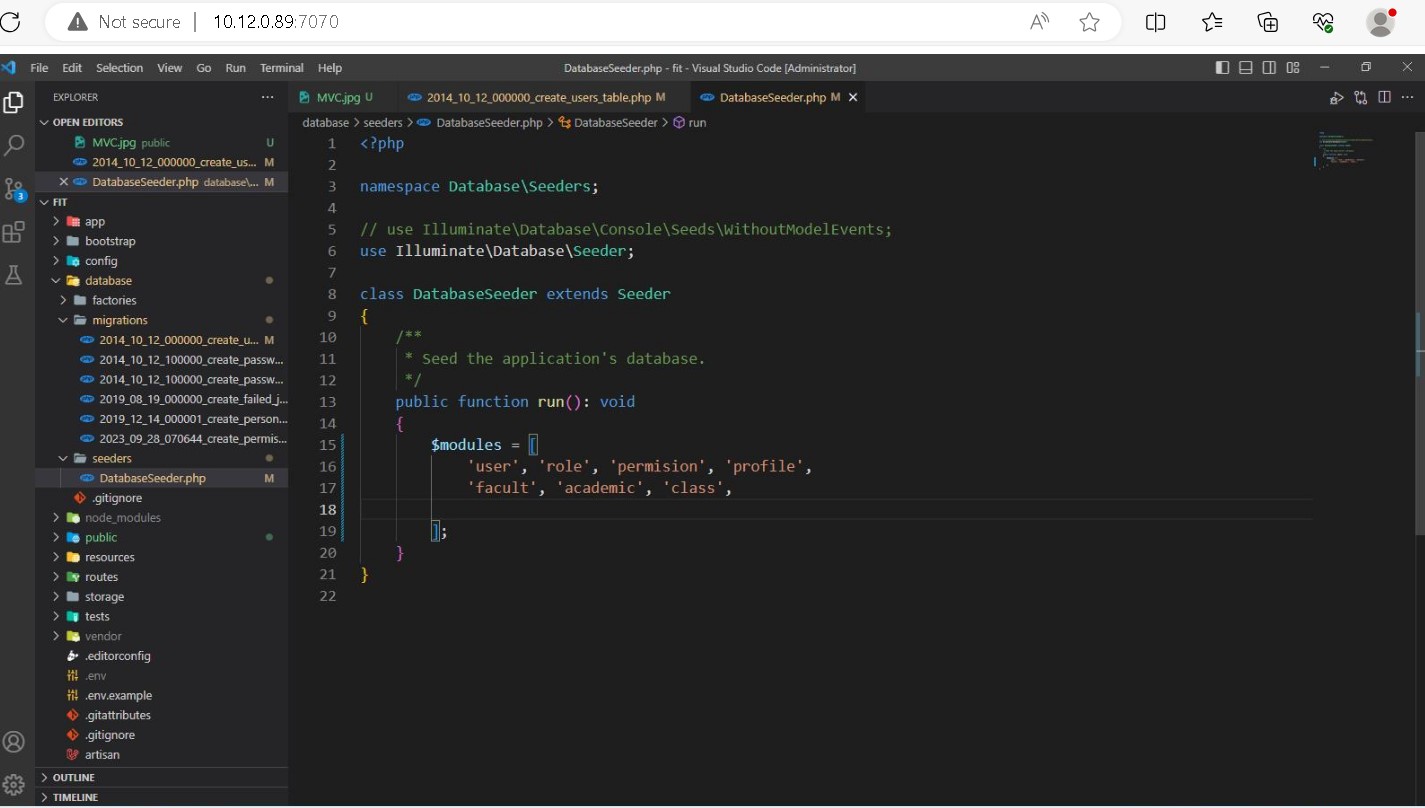Open Manage settings gear icon
The height and width of the screenshot is (808, 1425).
click(x=14, y=785)
